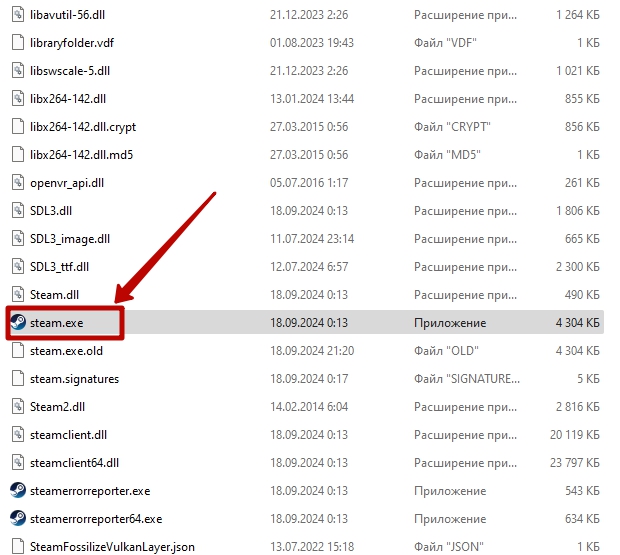The height and width of the screenshot is (555, 620).
Task: Select the file name libx264-142.dll.md5
Action: pyautogui.click(x=81, y=155)
